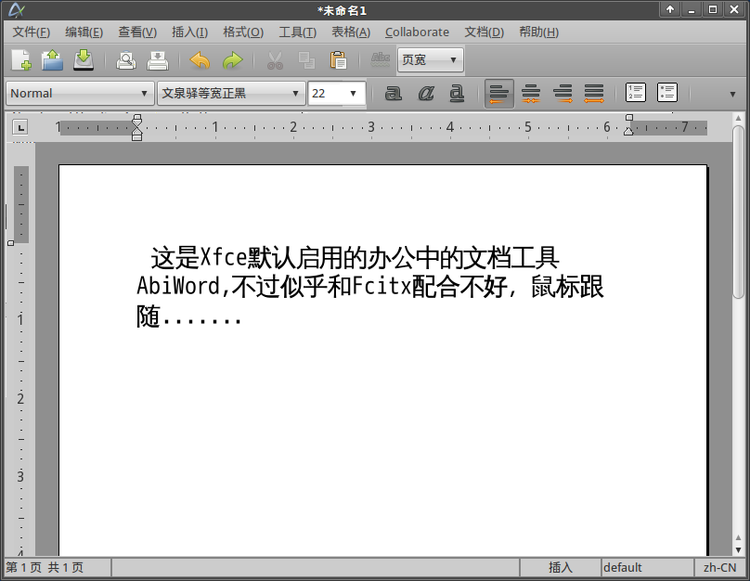Save the document with the Save icon
Screen dimensions: 750x581
pos(84,60)
